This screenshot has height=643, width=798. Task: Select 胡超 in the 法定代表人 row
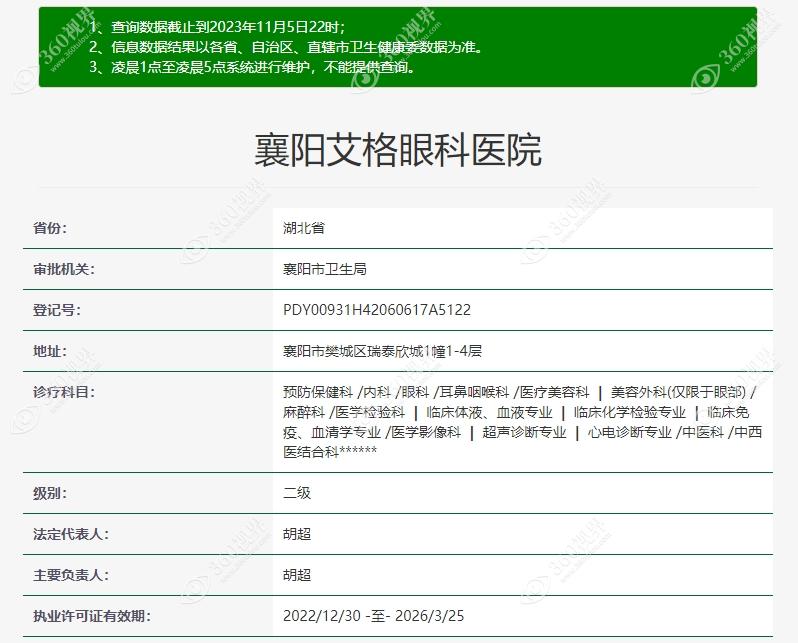pos(297,534)
